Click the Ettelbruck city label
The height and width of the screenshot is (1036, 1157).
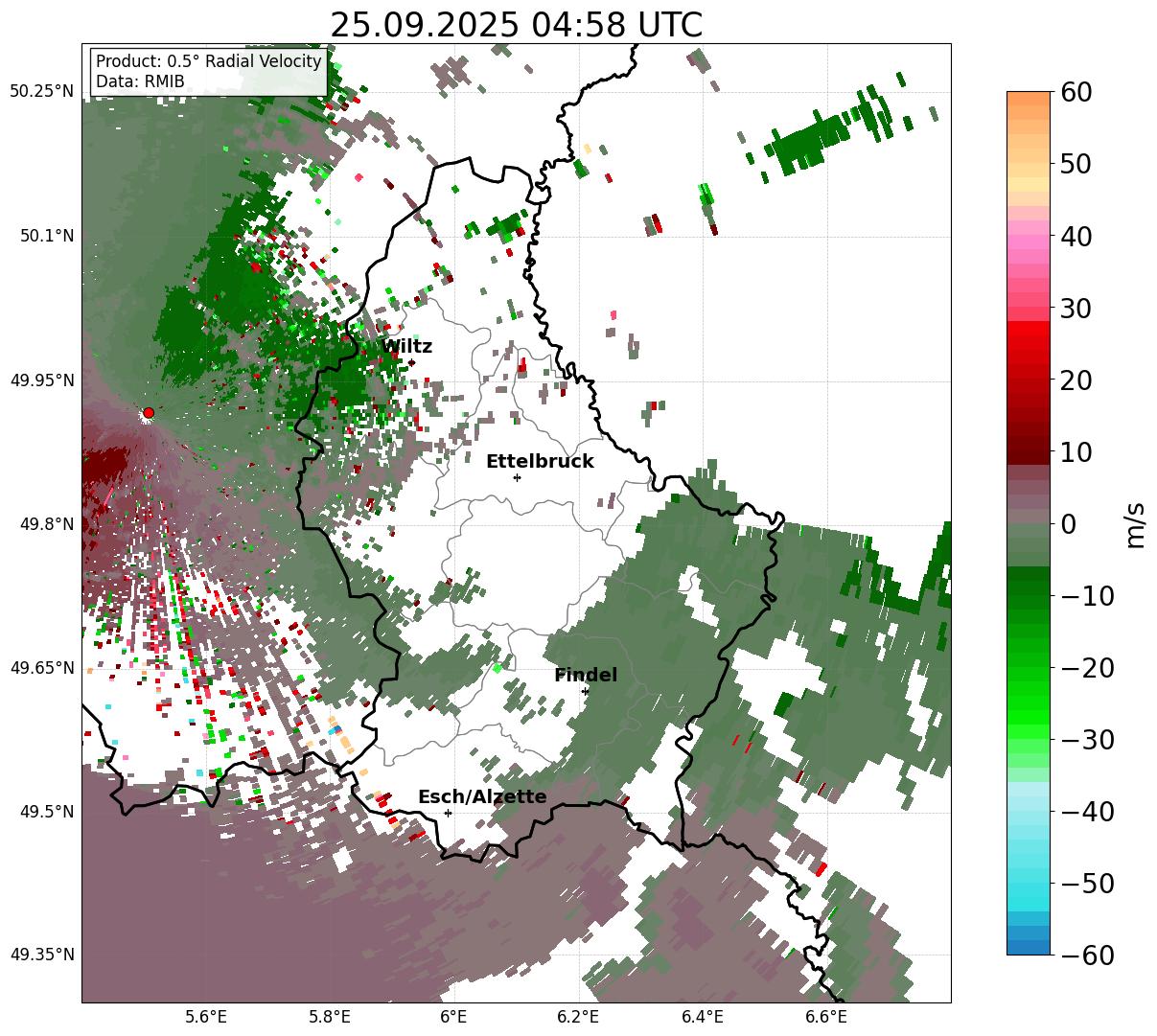[540, 462]
